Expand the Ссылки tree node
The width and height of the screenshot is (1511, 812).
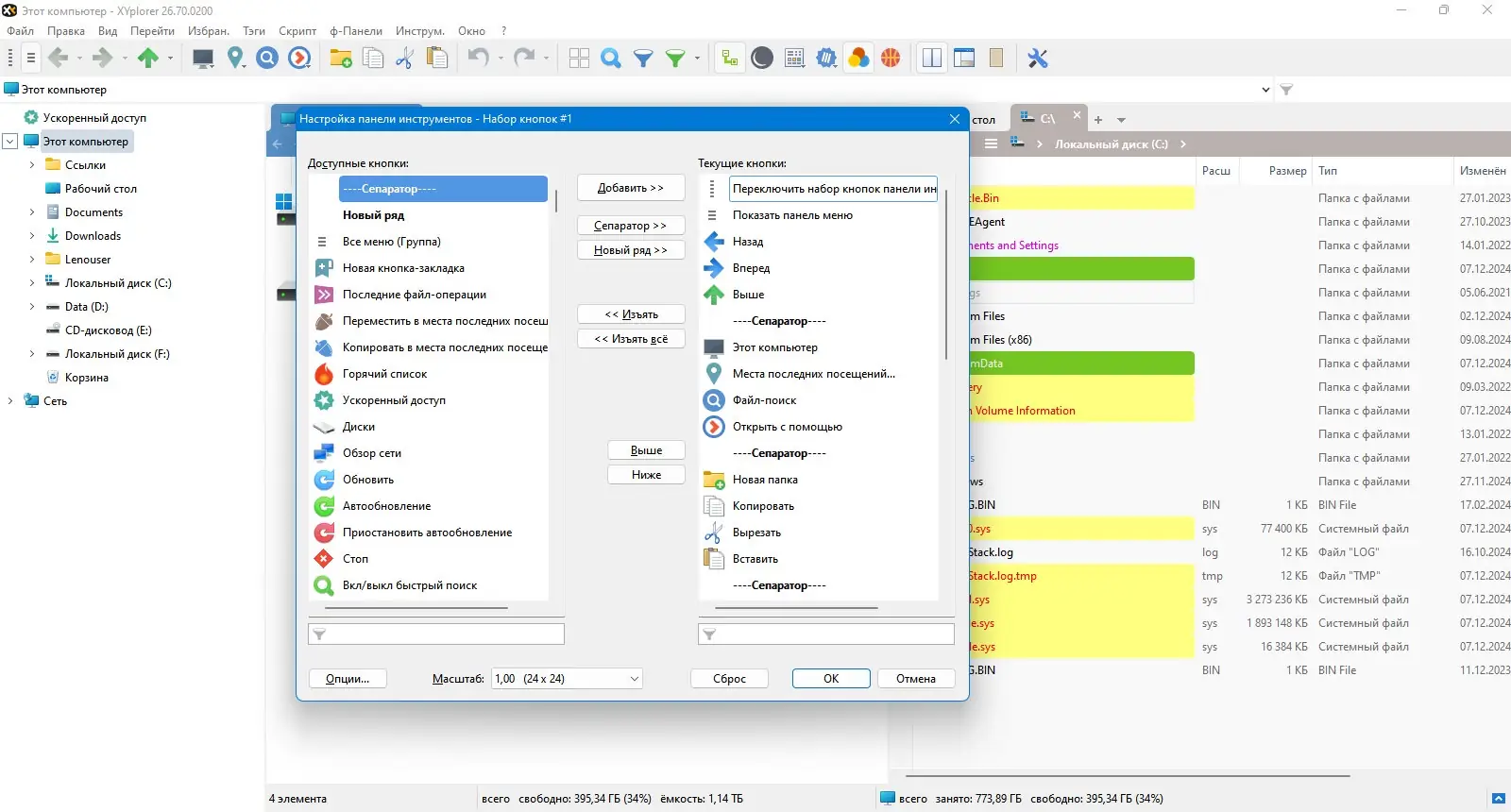pyautogui.click(x=32, y=165)
